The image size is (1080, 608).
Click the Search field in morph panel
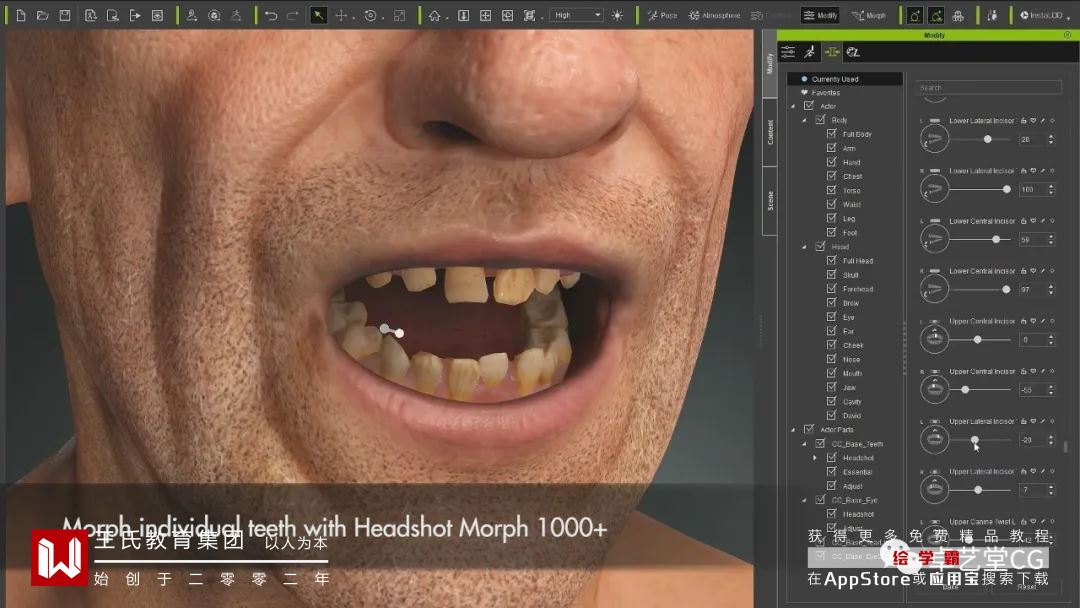[988, 87]
